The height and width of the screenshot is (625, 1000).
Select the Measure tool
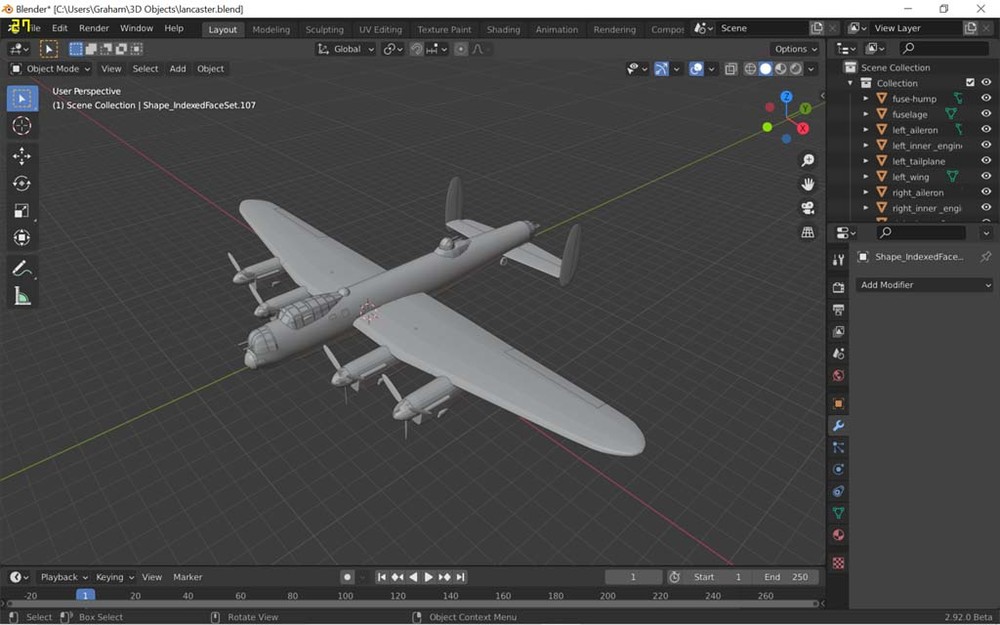pos(22,295)
